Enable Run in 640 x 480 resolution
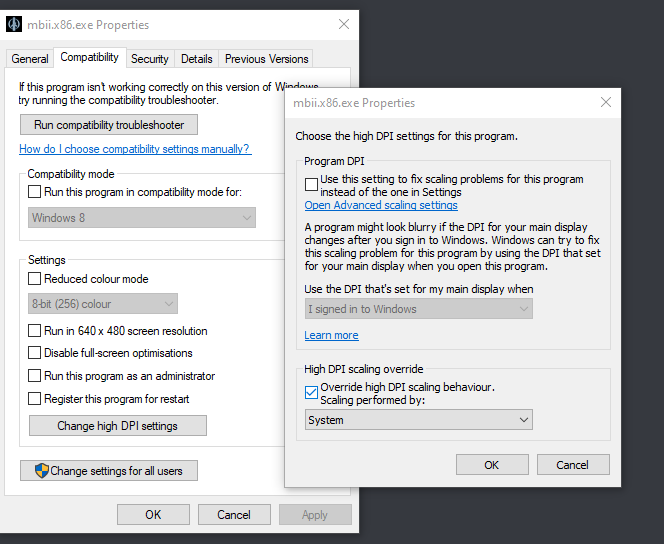This screenshot has width=664, height=544. click(x=35, y=331)
